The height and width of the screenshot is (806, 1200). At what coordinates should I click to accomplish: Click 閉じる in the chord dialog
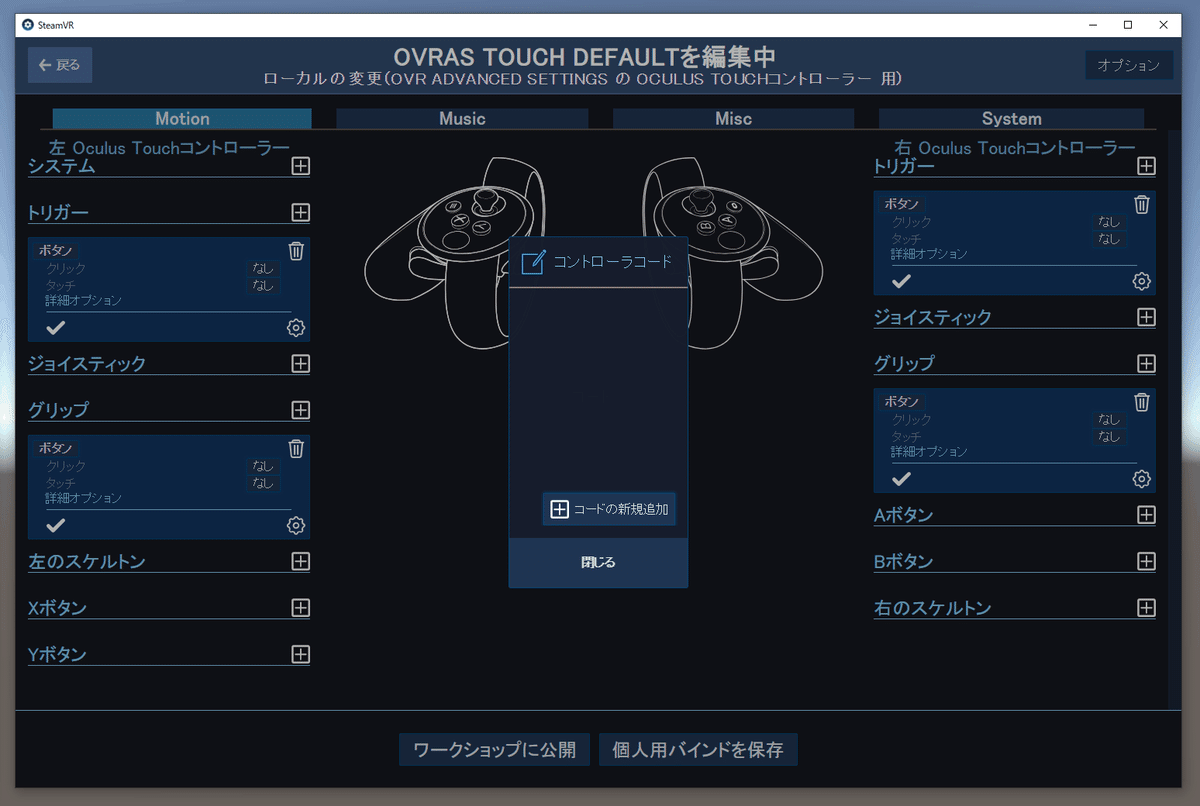598,562
